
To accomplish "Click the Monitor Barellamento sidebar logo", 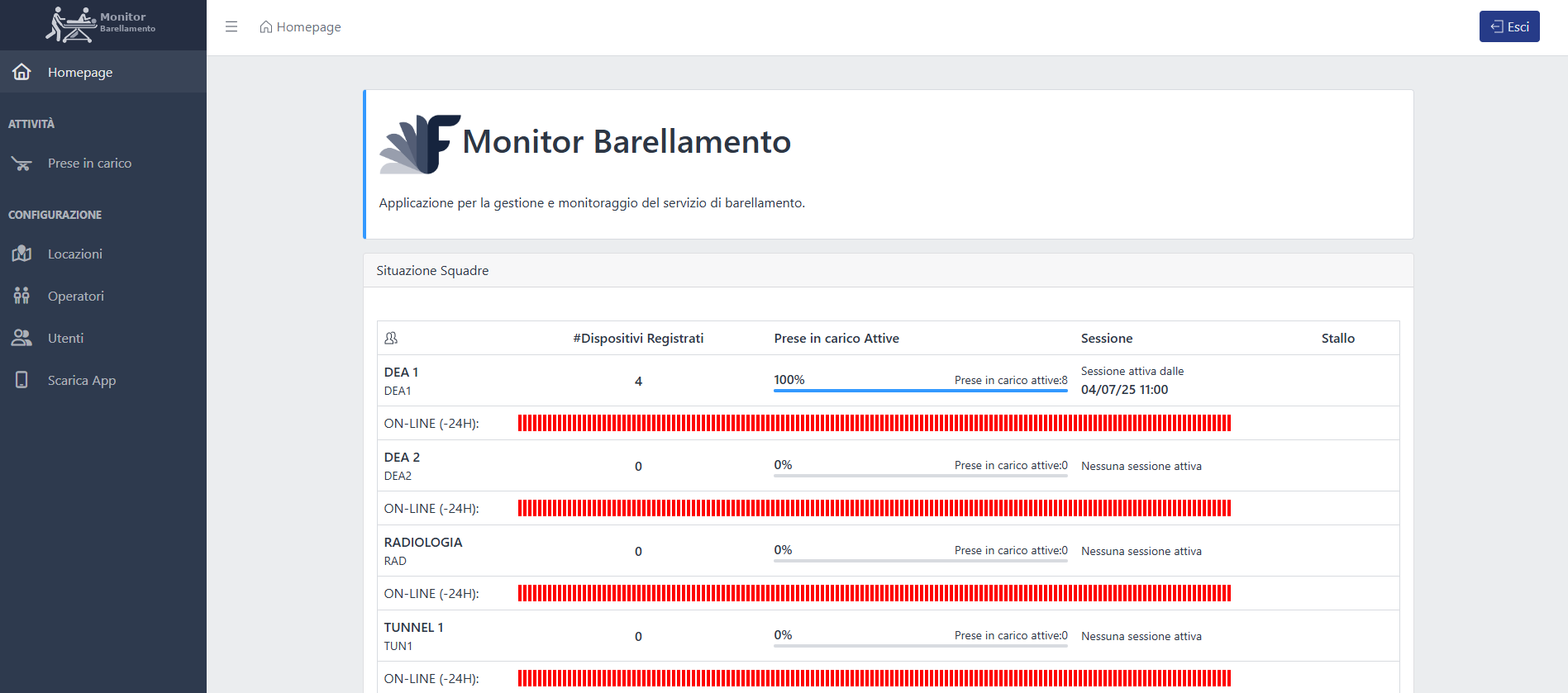I will 101,24.
